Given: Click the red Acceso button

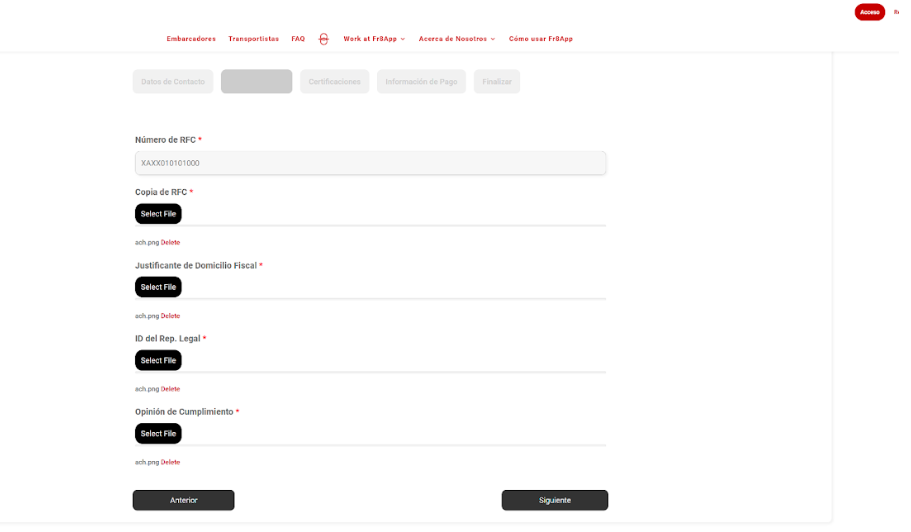Looking at the screenshot, I should (870, 12).
